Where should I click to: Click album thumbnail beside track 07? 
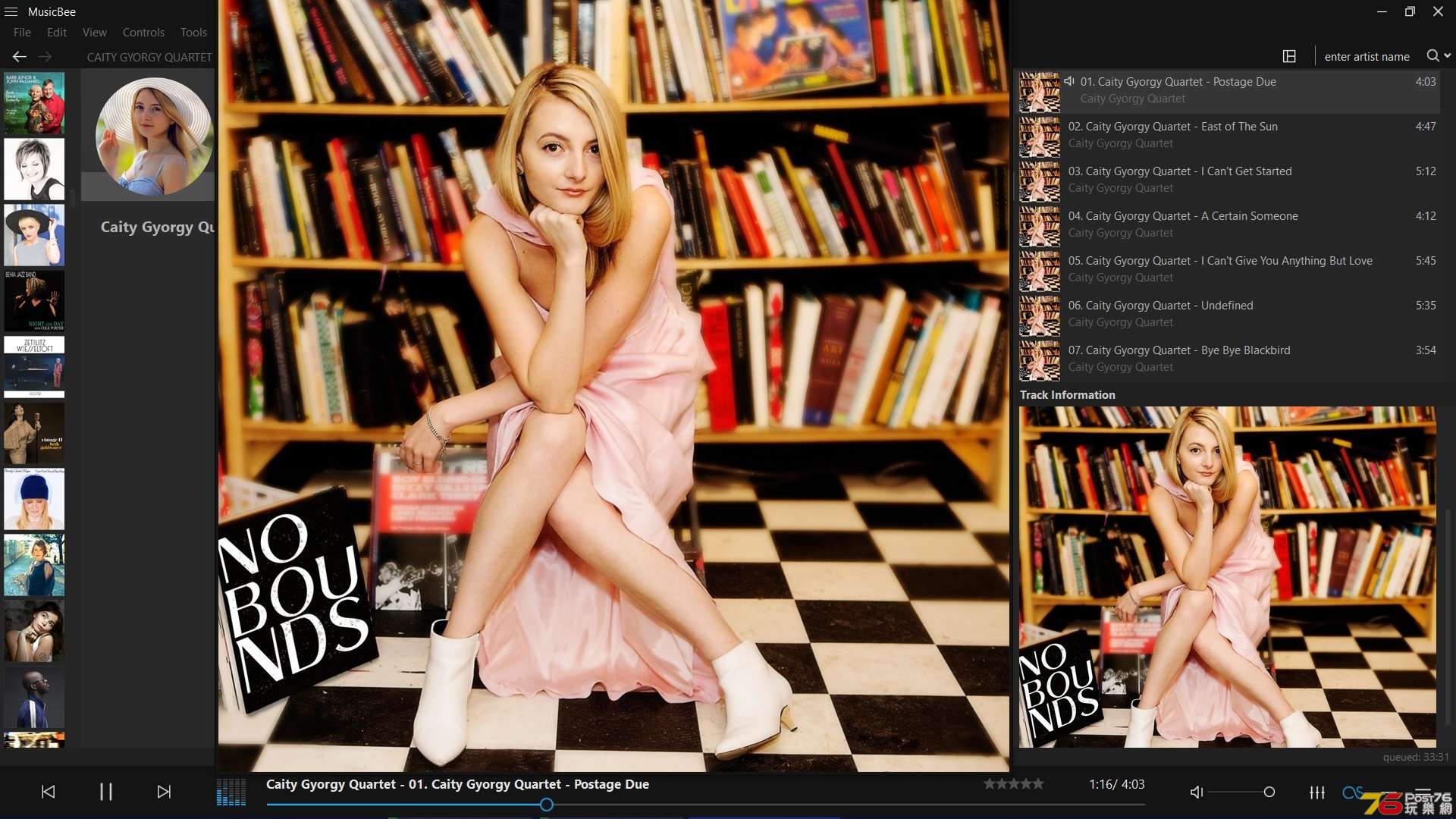click(x=1040, y=360)
